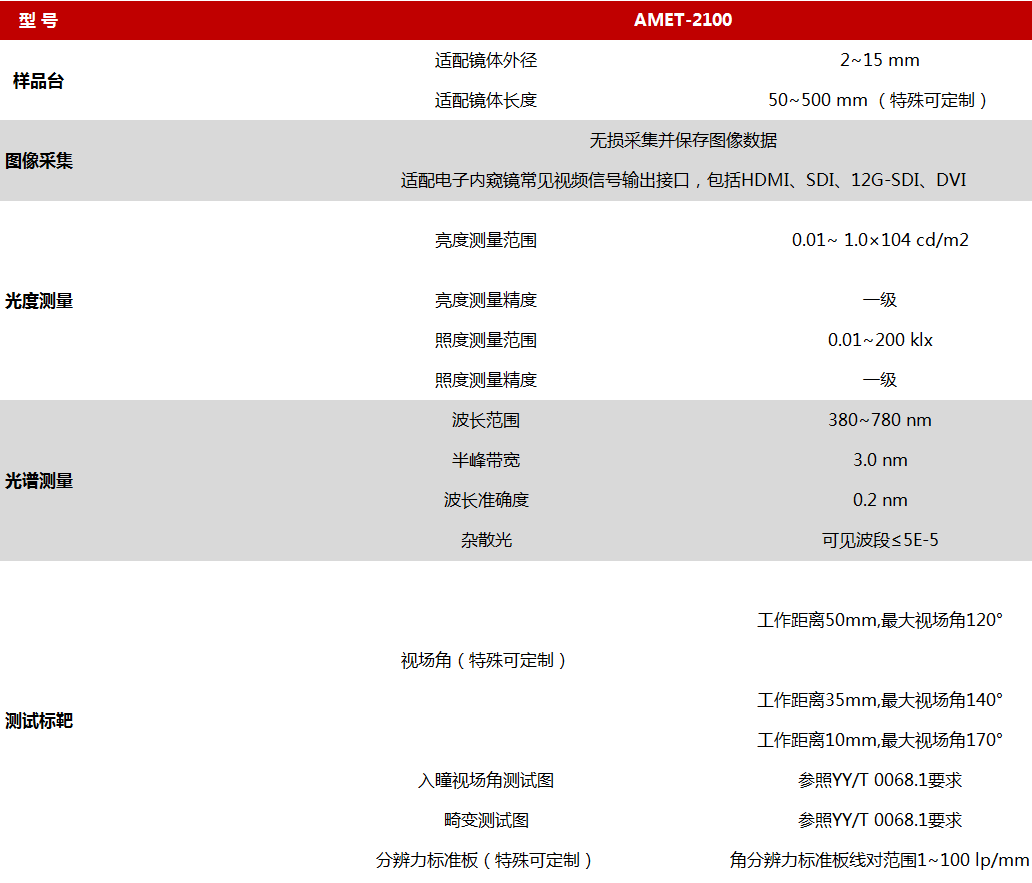Click the 光谱测量 category label
The image size is (1032, 883).
coord(39,480)
